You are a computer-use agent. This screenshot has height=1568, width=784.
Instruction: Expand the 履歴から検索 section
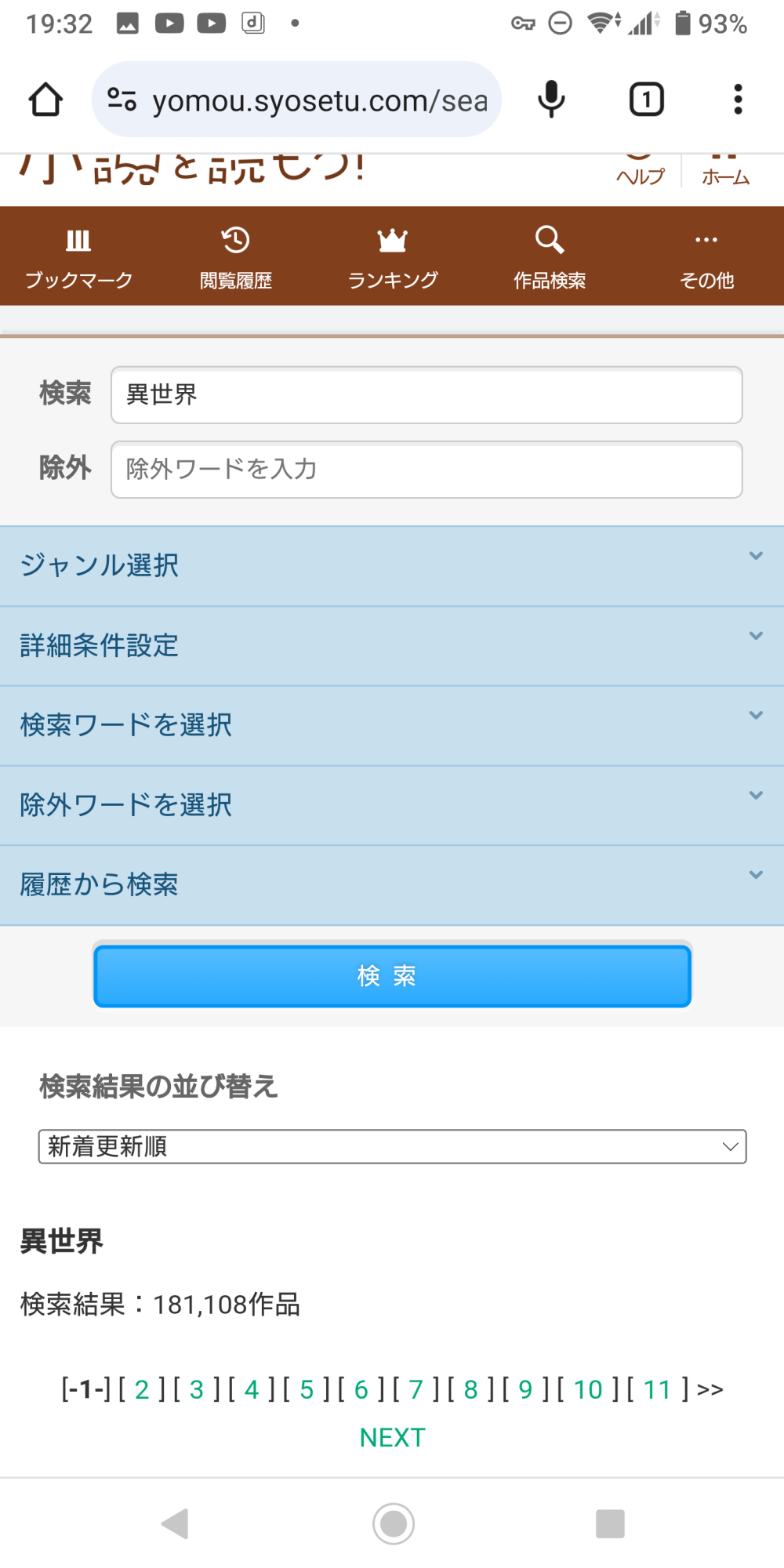[392, 884]
